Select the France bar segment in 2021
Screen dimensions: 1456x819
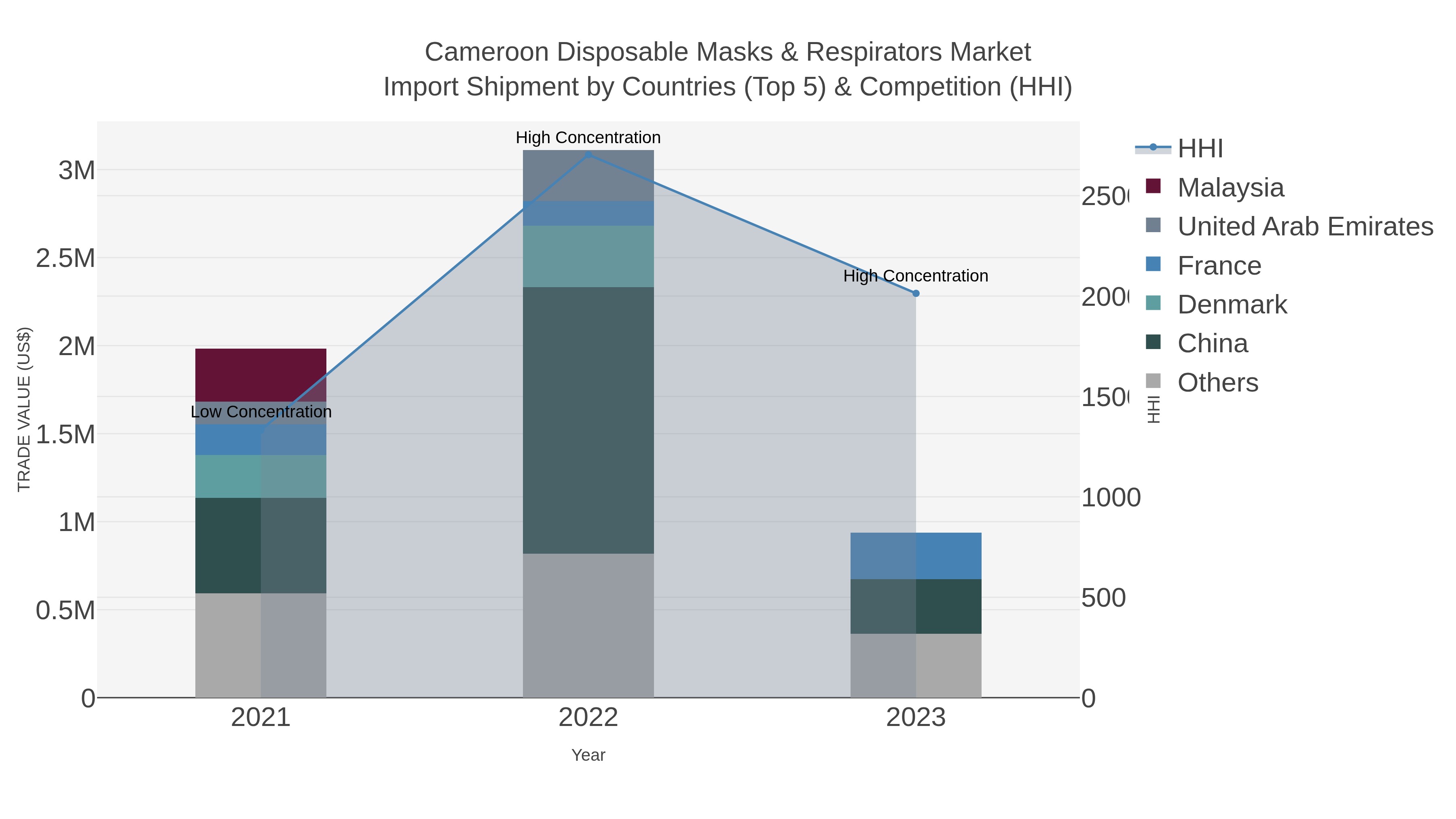[260, 440]
